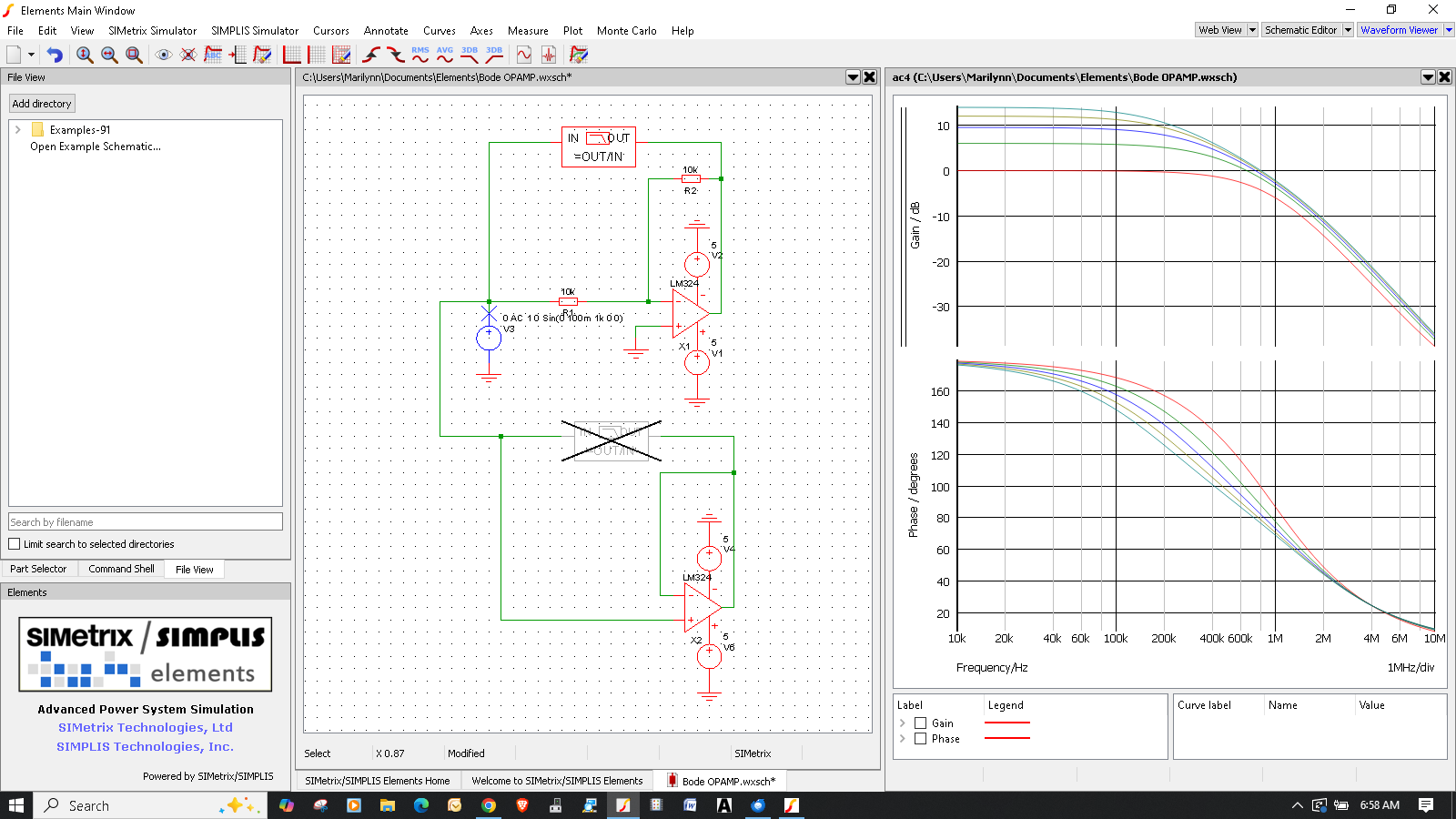The image size is (1456, 819).
Task: Click the Windows taskbar Search box
Action: click(x=150, y=805)
